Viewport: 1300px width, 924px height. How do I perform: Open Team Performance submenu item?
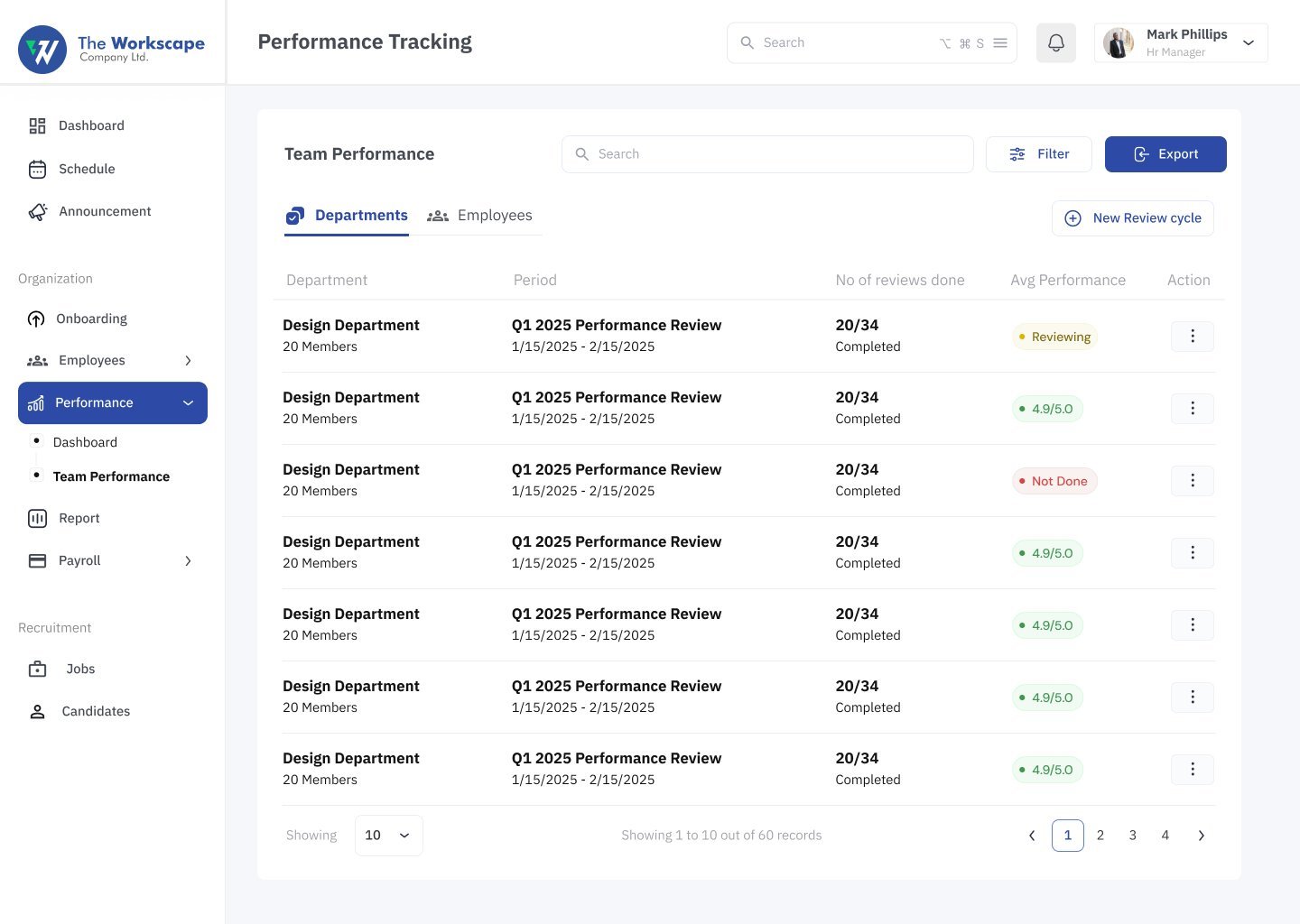(111, 476)
